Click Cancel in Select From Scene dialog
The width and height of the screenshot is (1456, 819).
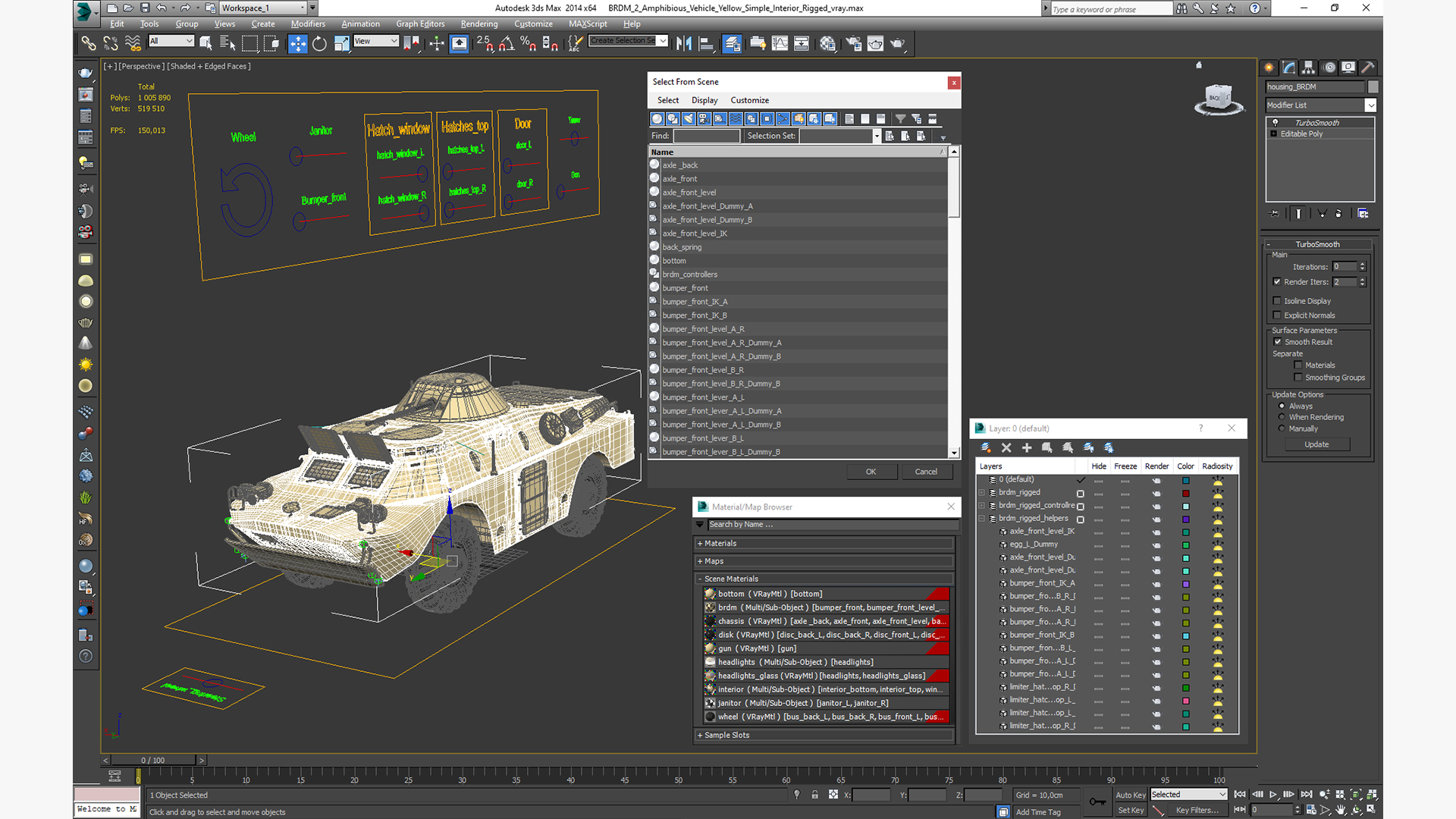click(x=926, y=472)
